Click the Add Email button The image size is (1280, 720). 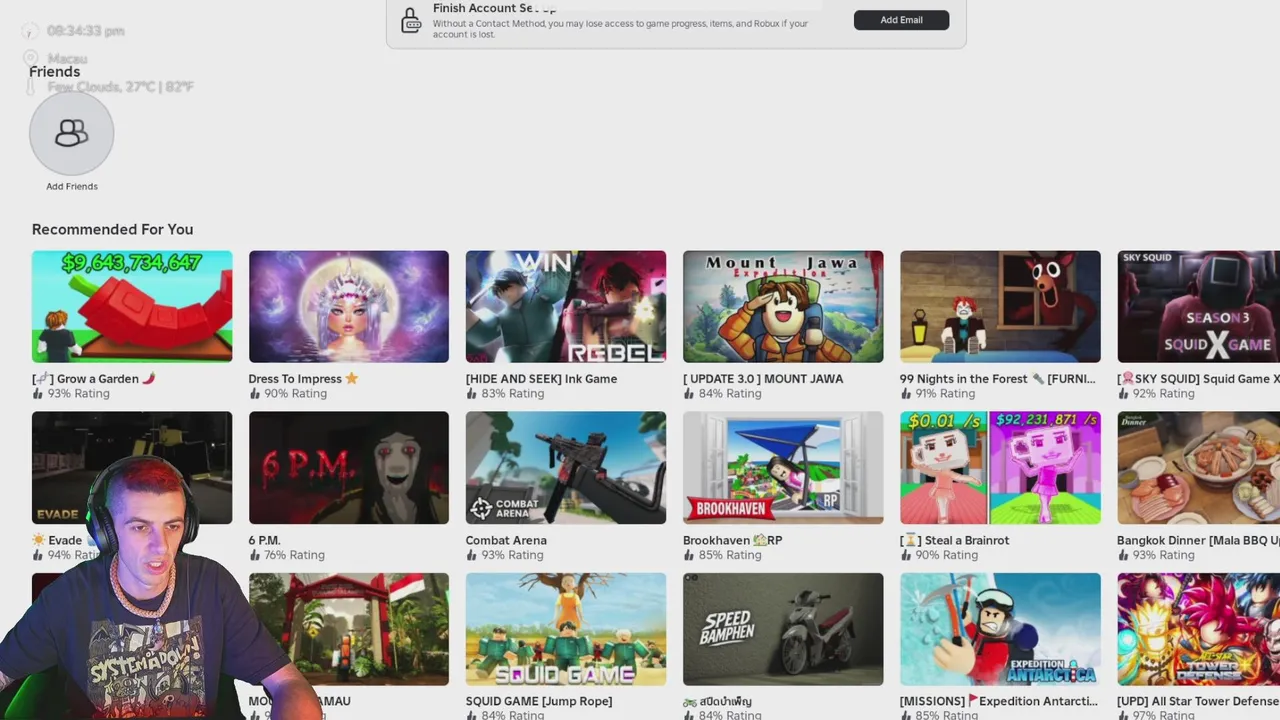901,20
